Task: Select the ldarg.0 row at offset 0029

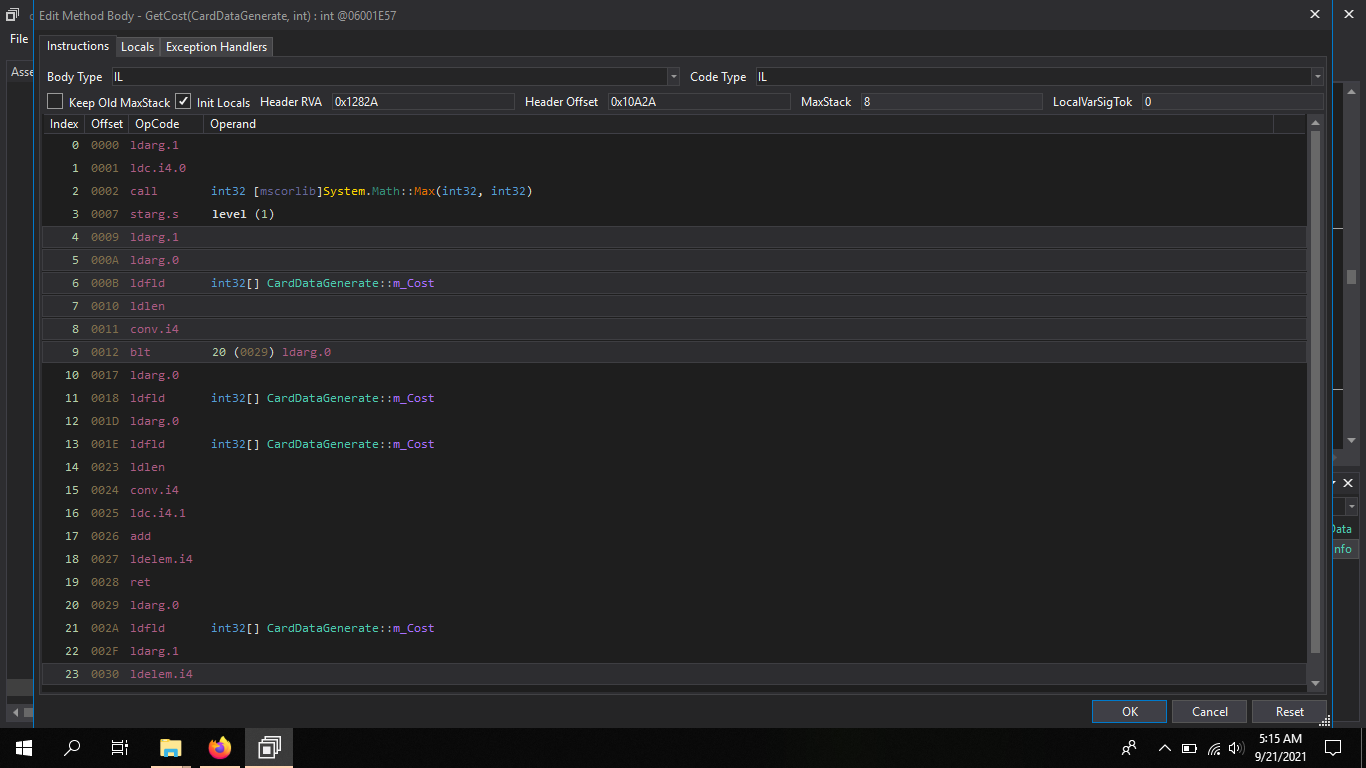Action: click(x=674, y=605)
